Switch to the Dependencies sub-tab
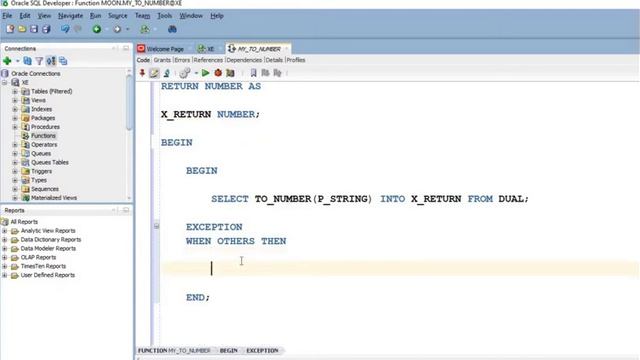 point(244,60)
